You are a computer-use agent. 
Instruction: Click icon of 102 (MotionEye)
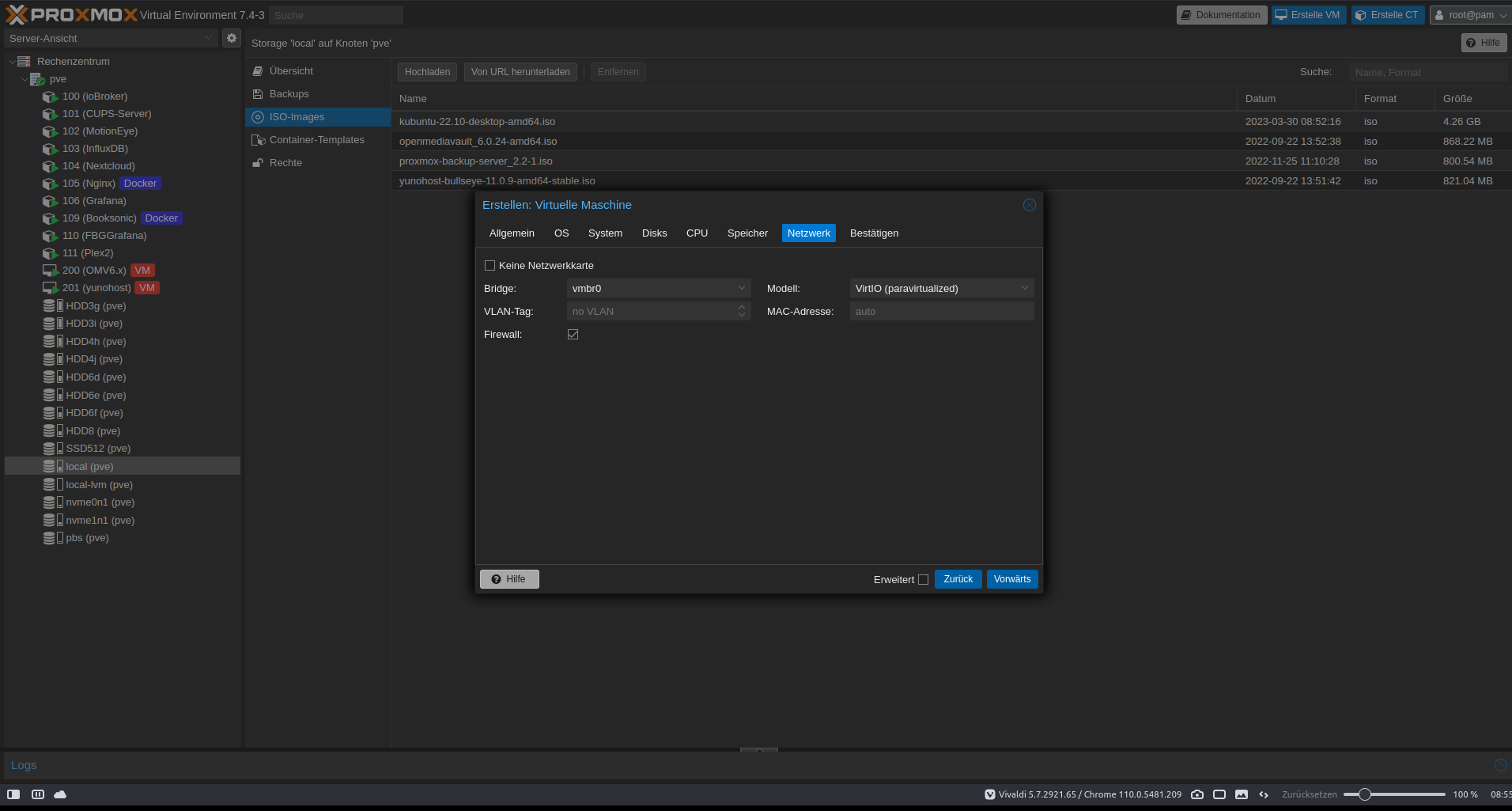click(x=51, y=131)
